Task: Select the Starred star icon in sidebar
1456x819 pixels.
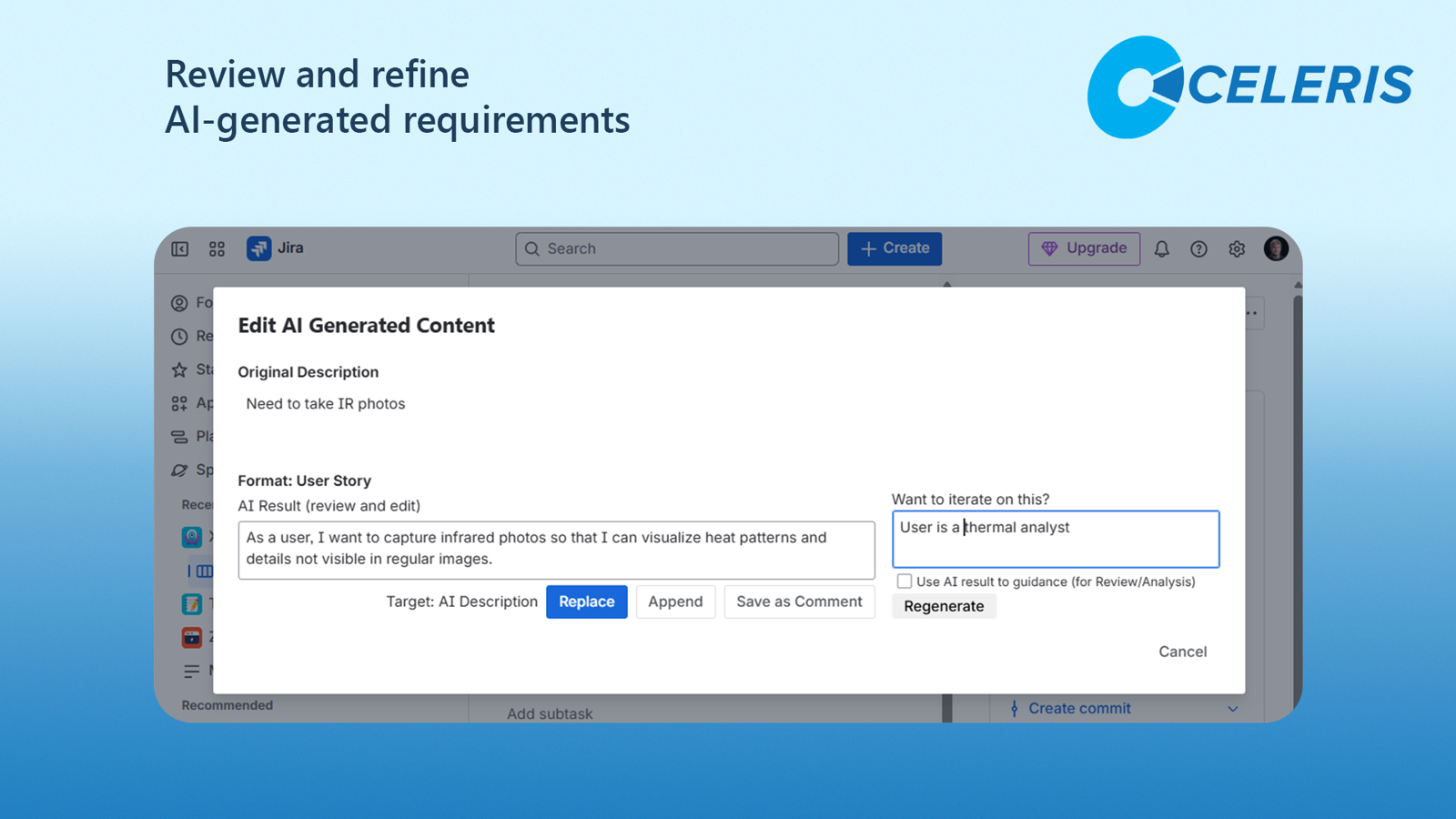Action: click(179, 369)
